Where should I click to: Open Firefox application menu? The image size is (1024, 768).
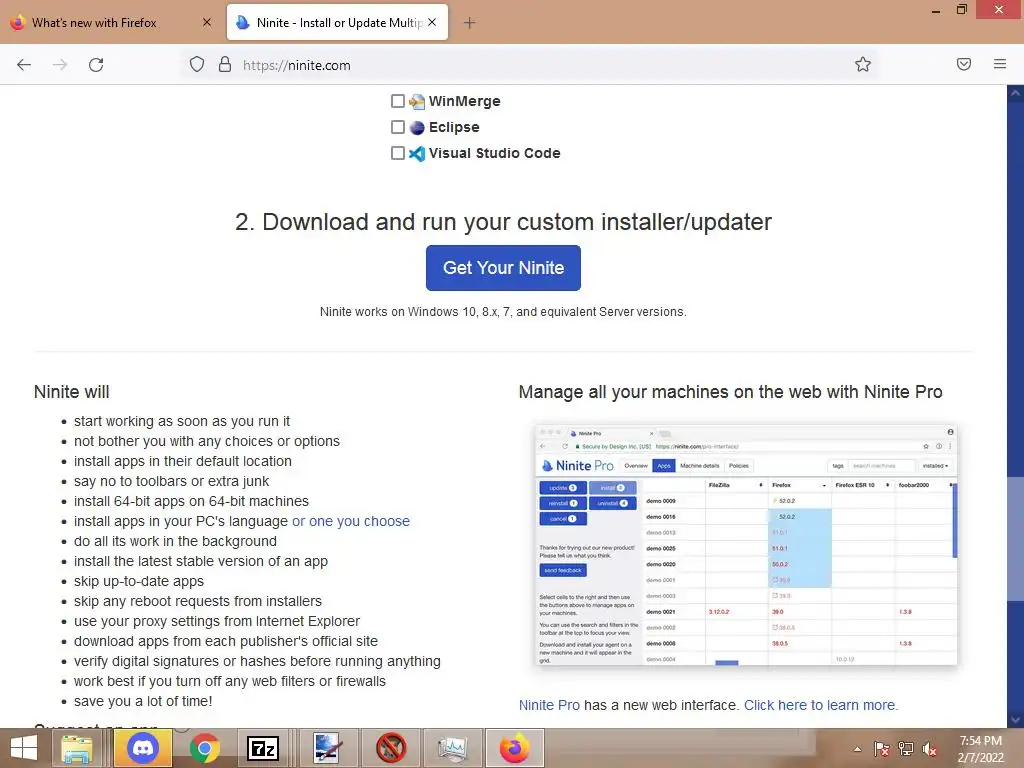coord(1000,64)
